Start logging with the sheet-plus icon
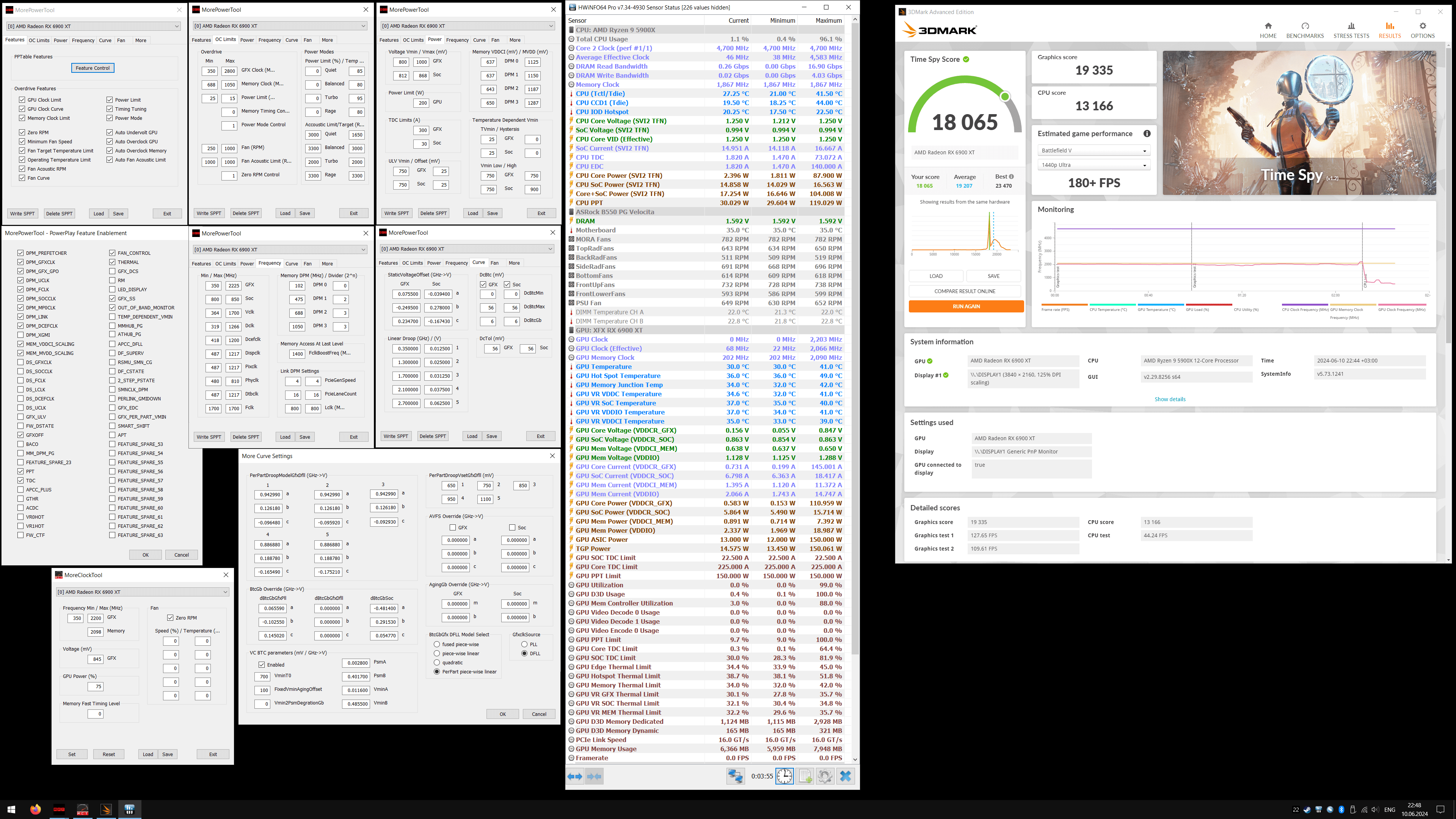The image size is (1456, 819). 805,776
